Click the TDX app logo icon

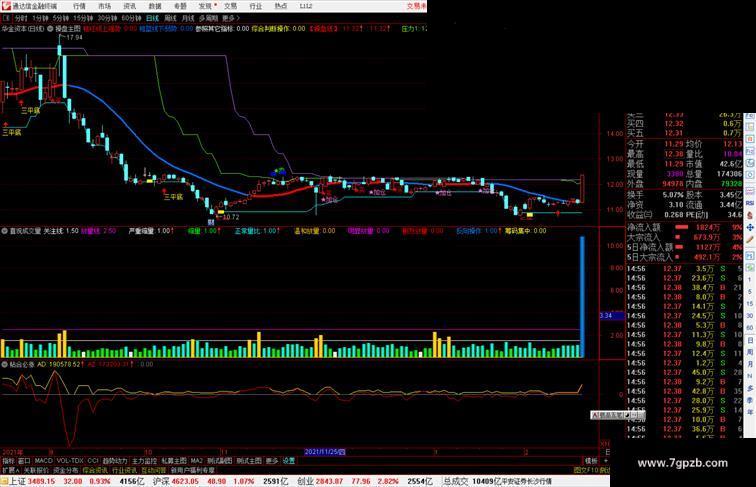click(6, 6)
